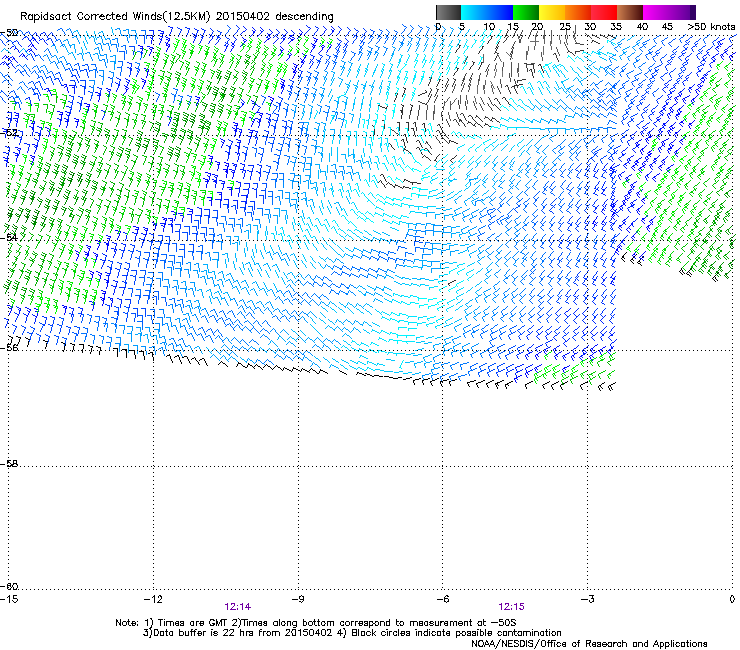This screenshot has height=650, width=740.
Task: Click the '-15' longitude axis label
Action: 9,599
